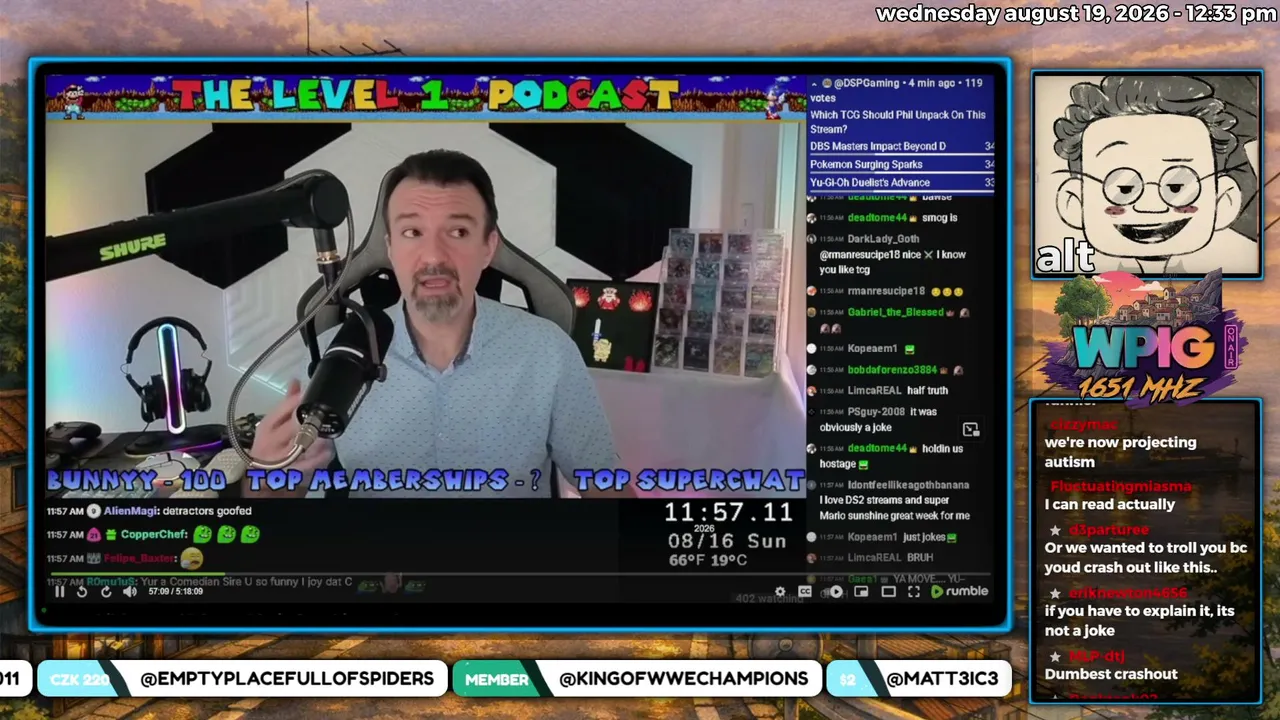Skip forward with the forward-arrow icon
Image resolution: width=1280 pixels, height=720 pixels.
[106, 591]
